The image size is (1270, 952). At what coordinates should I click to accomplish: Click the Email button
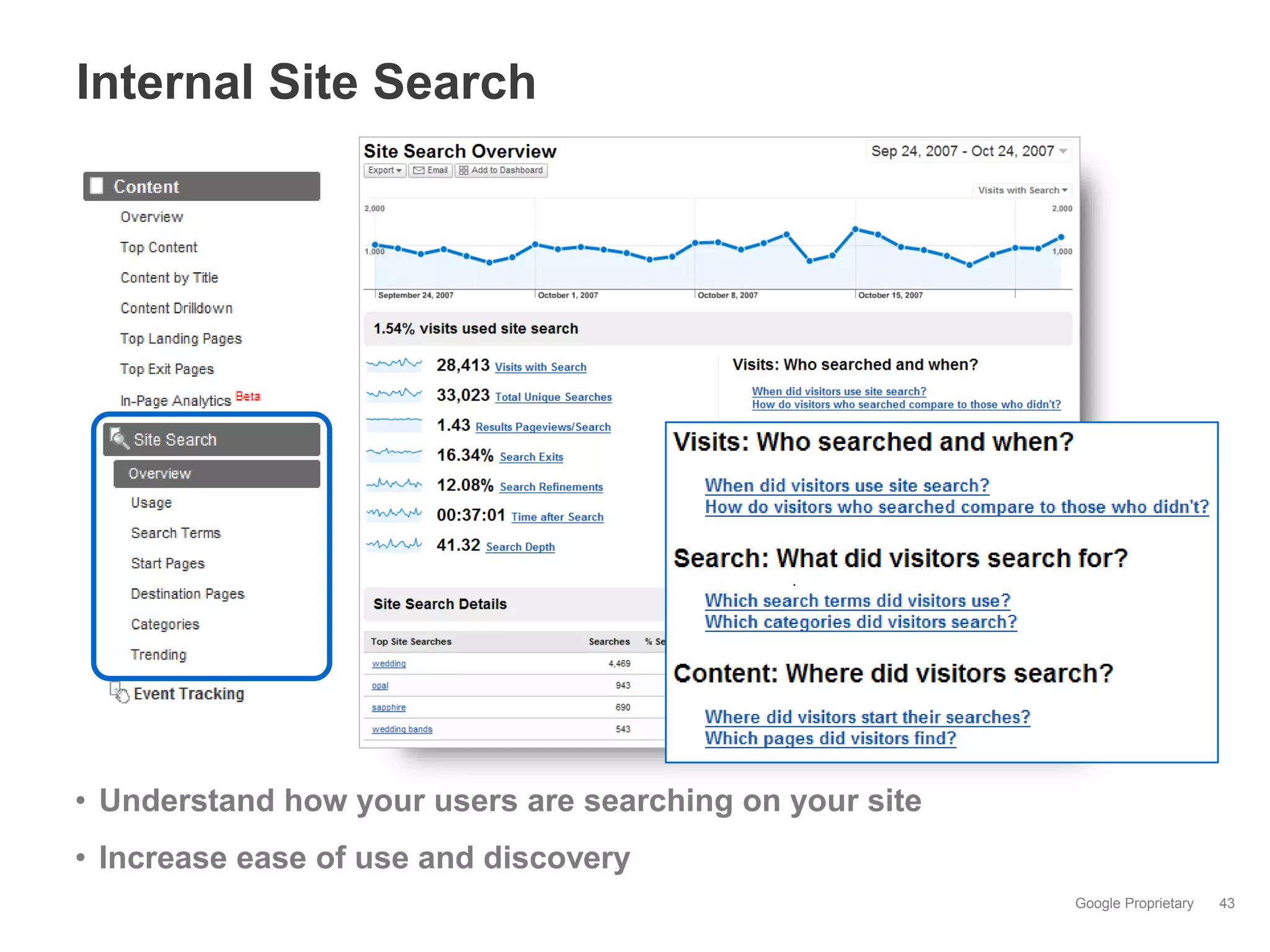(430, 170)
